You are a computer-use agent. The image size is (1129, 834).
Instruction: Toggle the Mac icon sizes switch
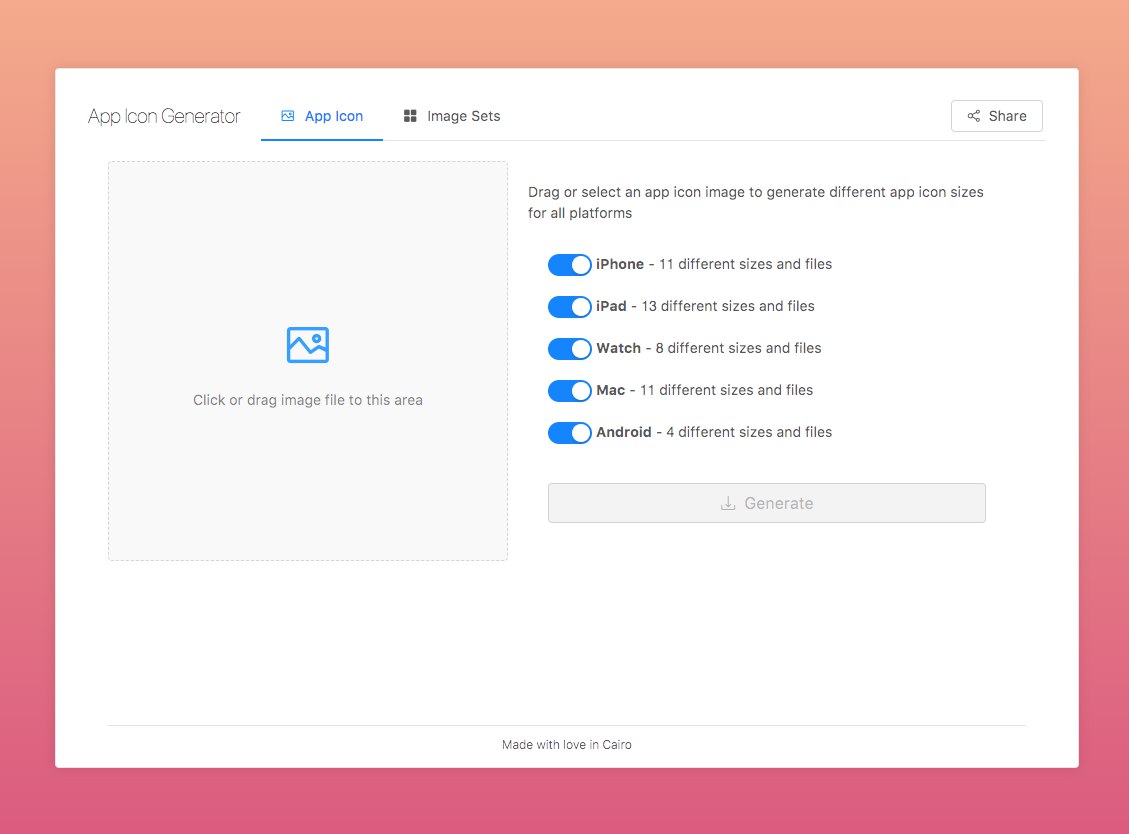570,391
